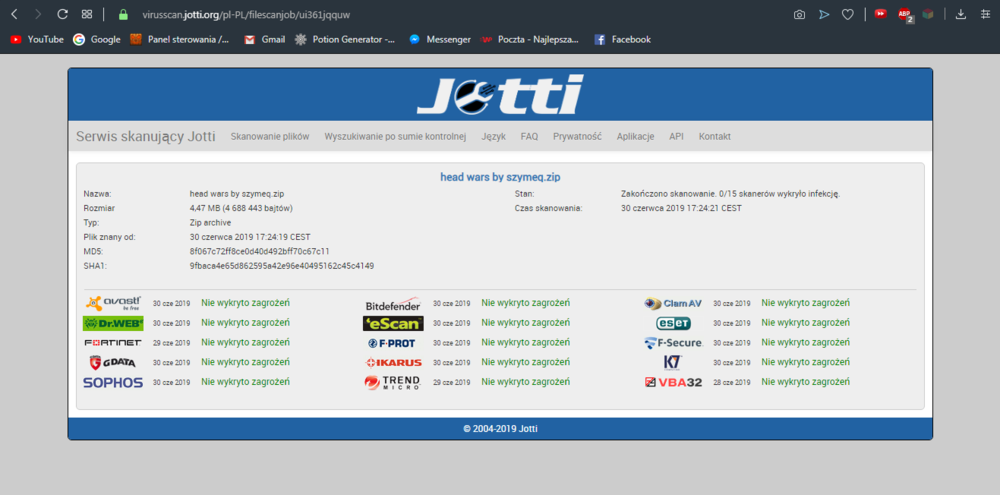This screenshot has width=1000, height=495.
Task: Open the ABP adblock extension icon
Action: 905,14
